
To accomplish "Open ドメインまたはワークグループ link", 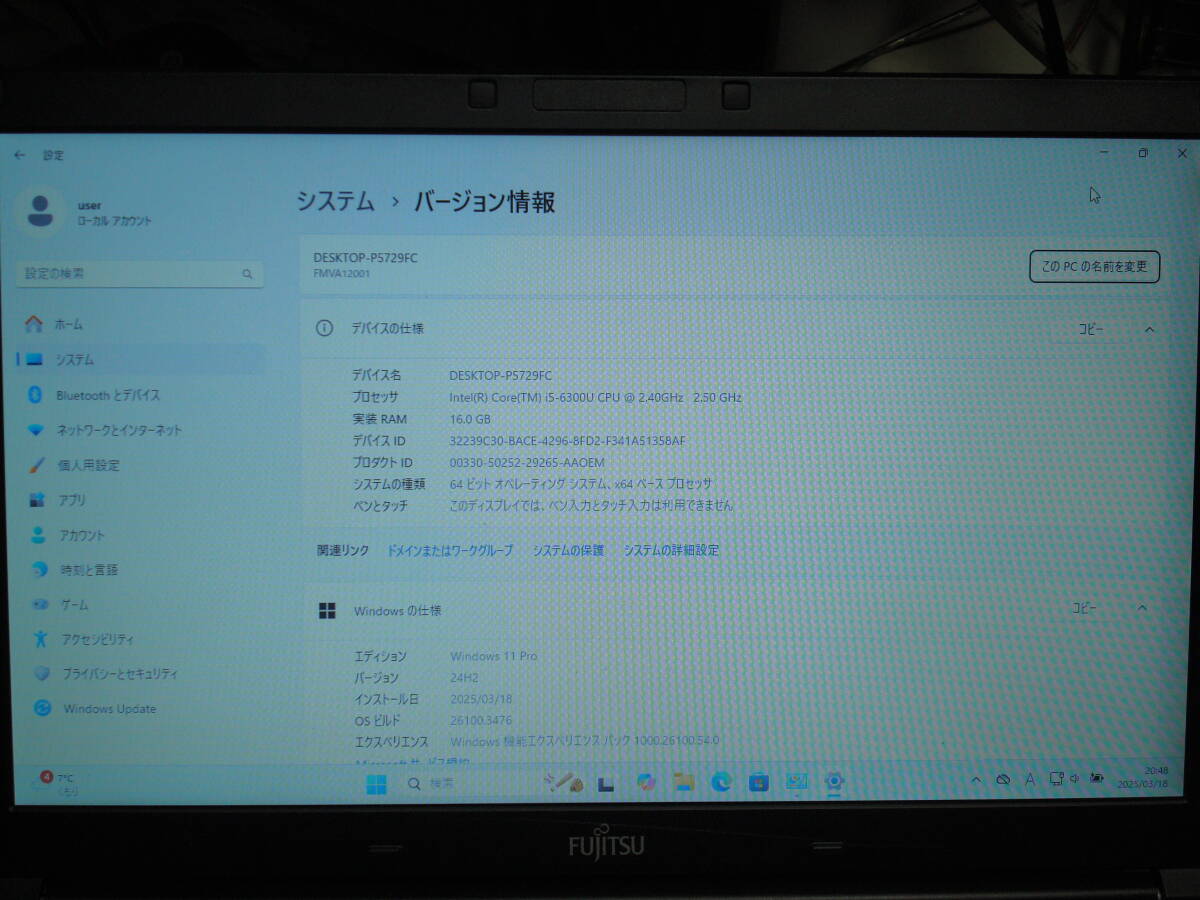I will [450, 550].
